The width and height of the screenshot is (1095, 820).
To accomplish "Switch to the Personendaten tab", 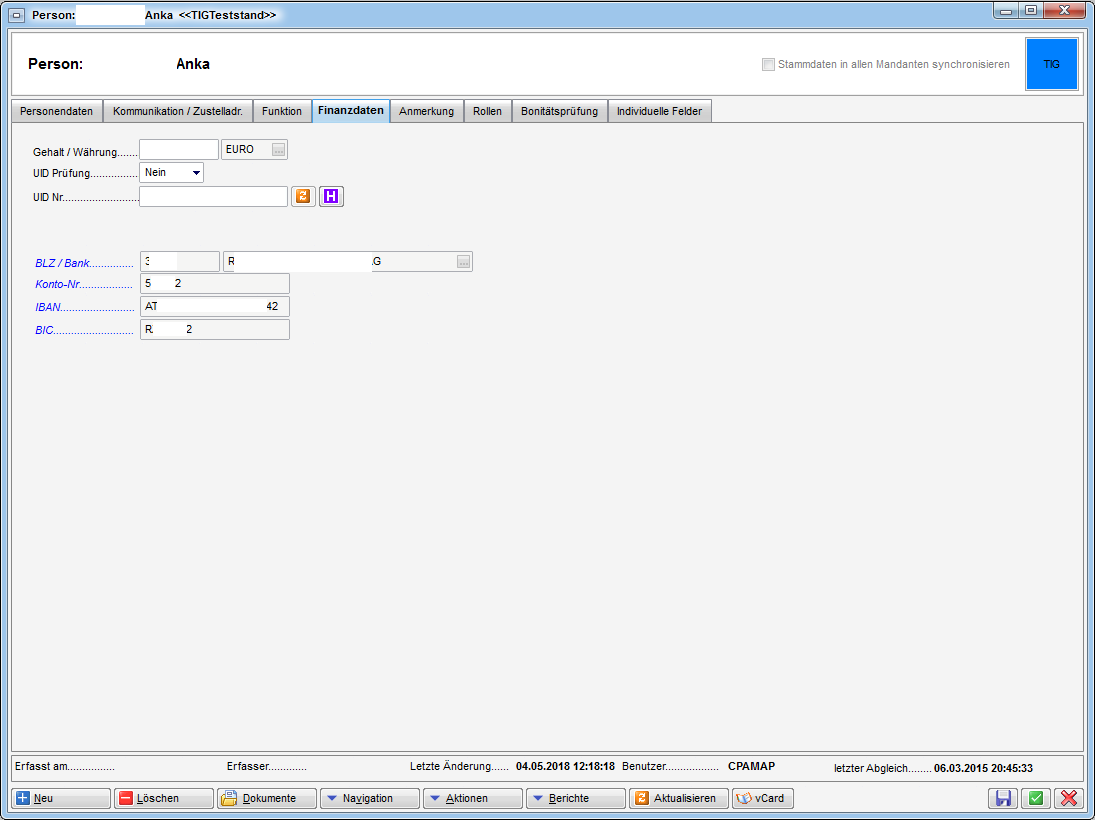I will pos(57,111).
